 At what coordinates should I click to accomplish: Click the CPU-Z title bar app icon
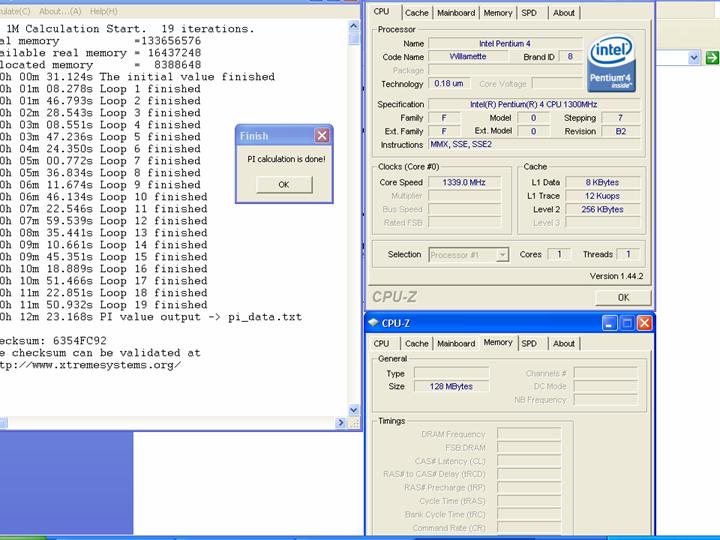point(373,323)
